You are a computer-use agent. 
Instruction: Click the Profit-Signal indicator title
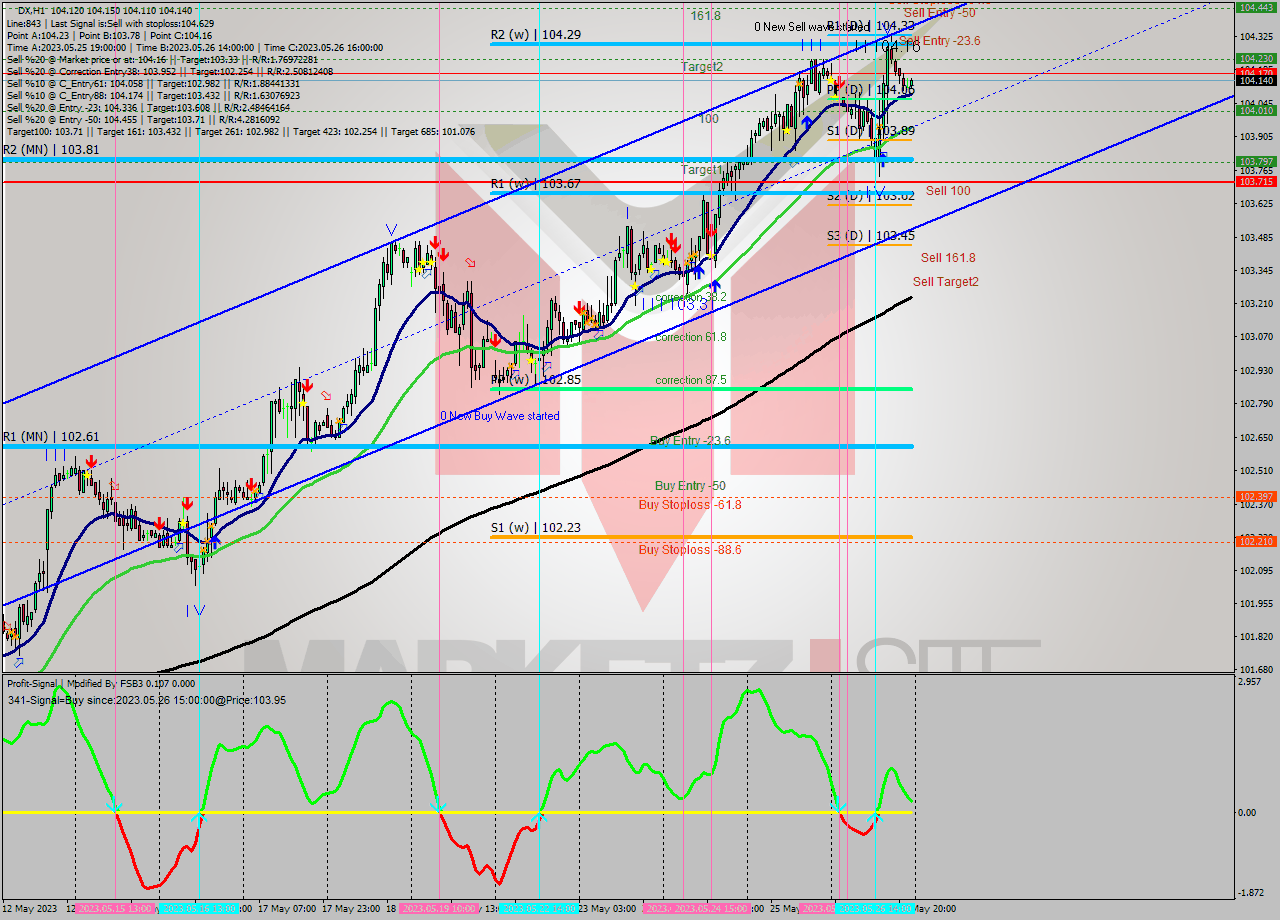pyautogui.click(x=102, y=684)
